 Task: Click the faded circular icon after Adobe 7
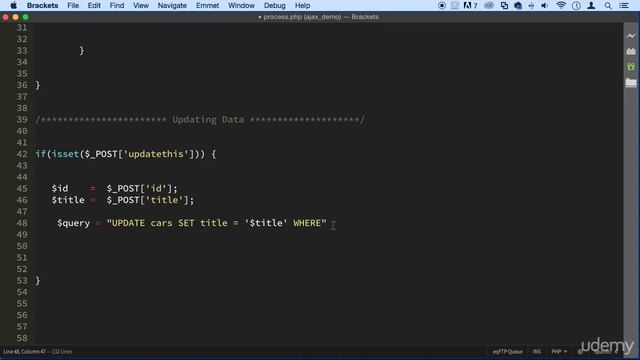[489, 5]
